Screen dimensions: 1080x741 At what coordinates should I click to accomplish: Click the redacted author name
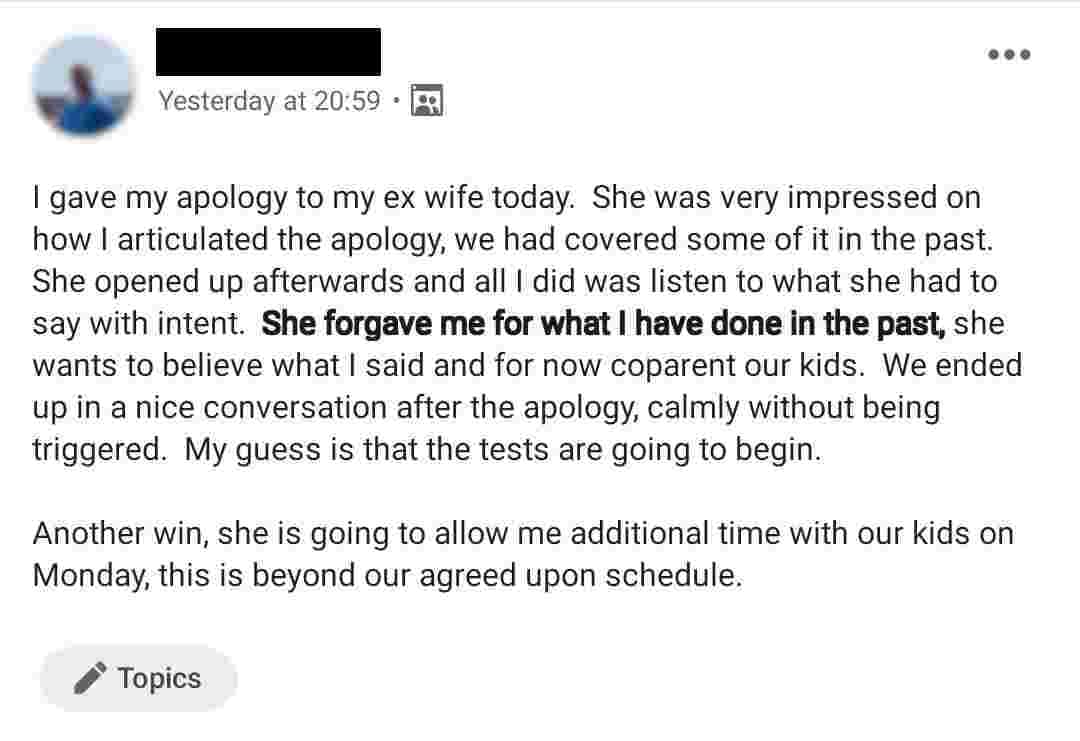click(x=268, y=52)
